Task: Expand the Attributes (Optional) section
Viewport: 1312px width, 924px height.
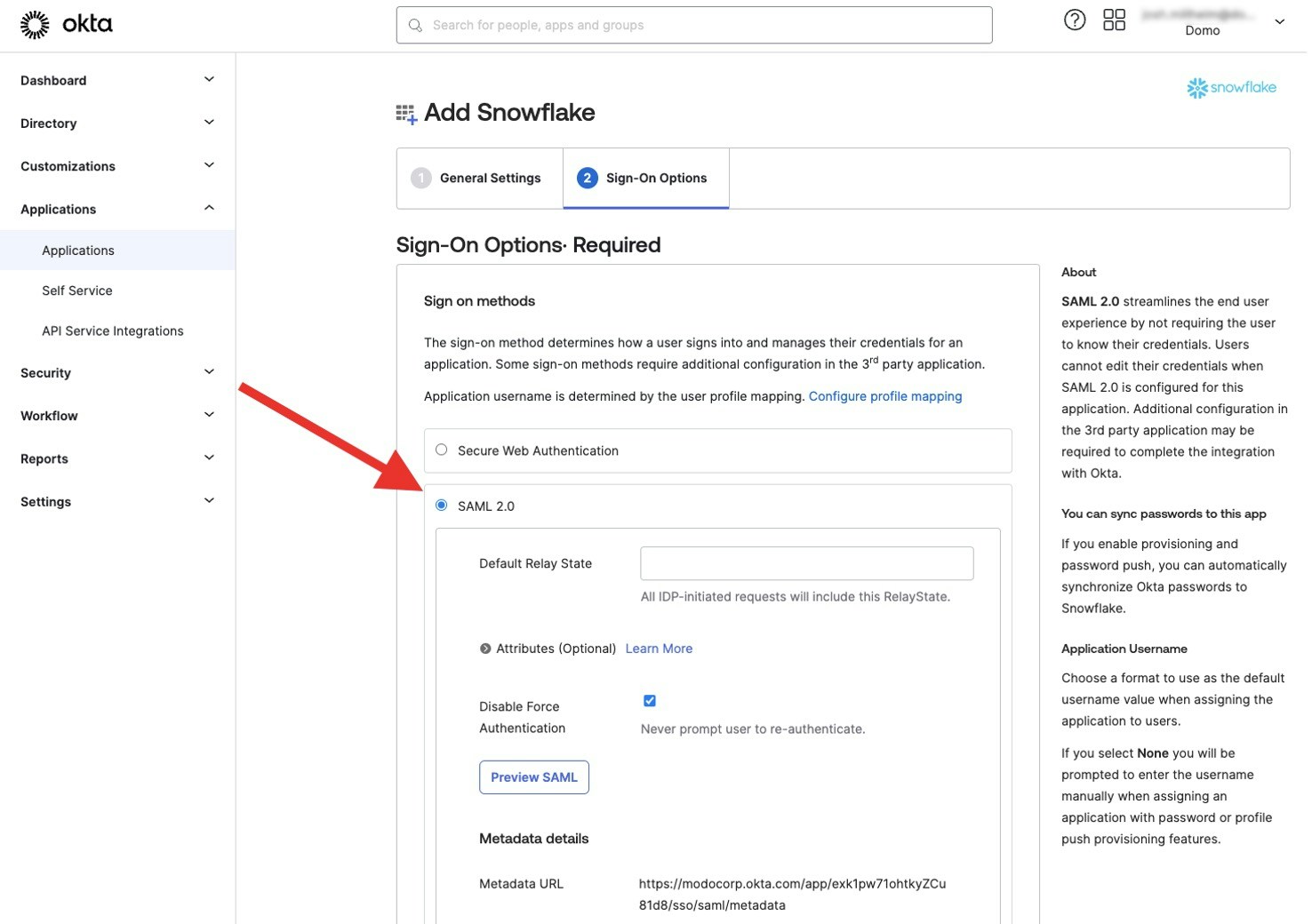Action: pyautogui.click(x=485, y=649)
